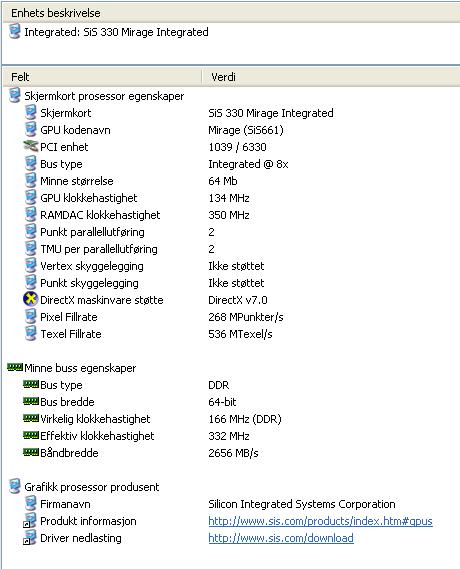Screen dimensions: 460x569
Task: Click the icon beside Punkt parallellutføring
Action: coord(31,232)
